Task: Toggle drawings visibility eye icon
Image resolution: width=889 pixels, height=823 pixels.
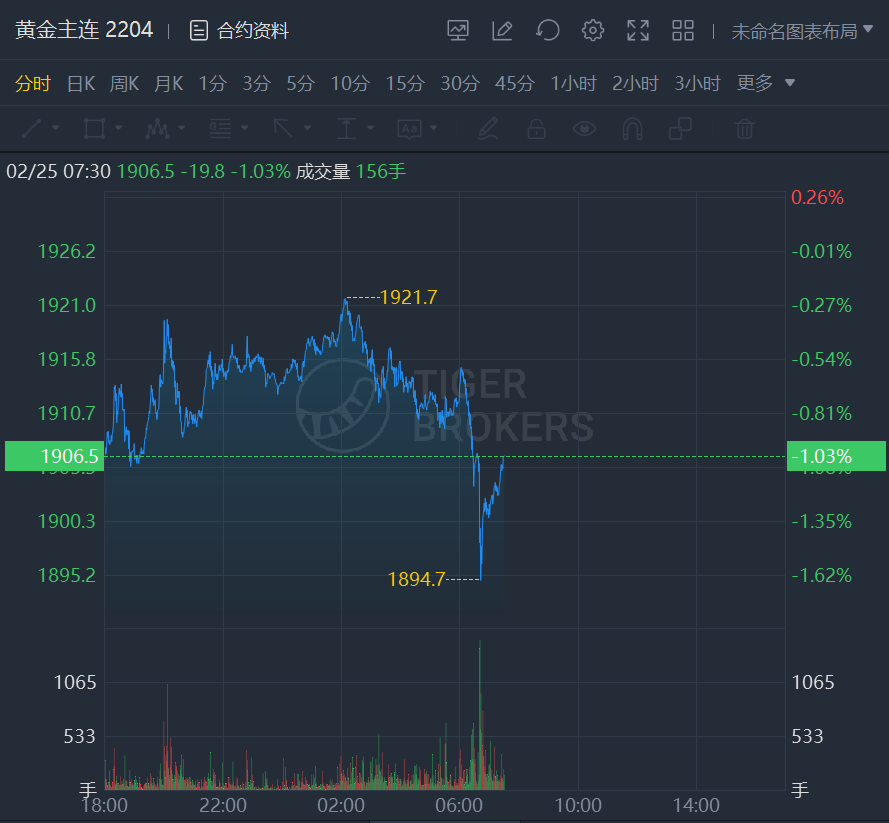Action: (x=584, y=128)
